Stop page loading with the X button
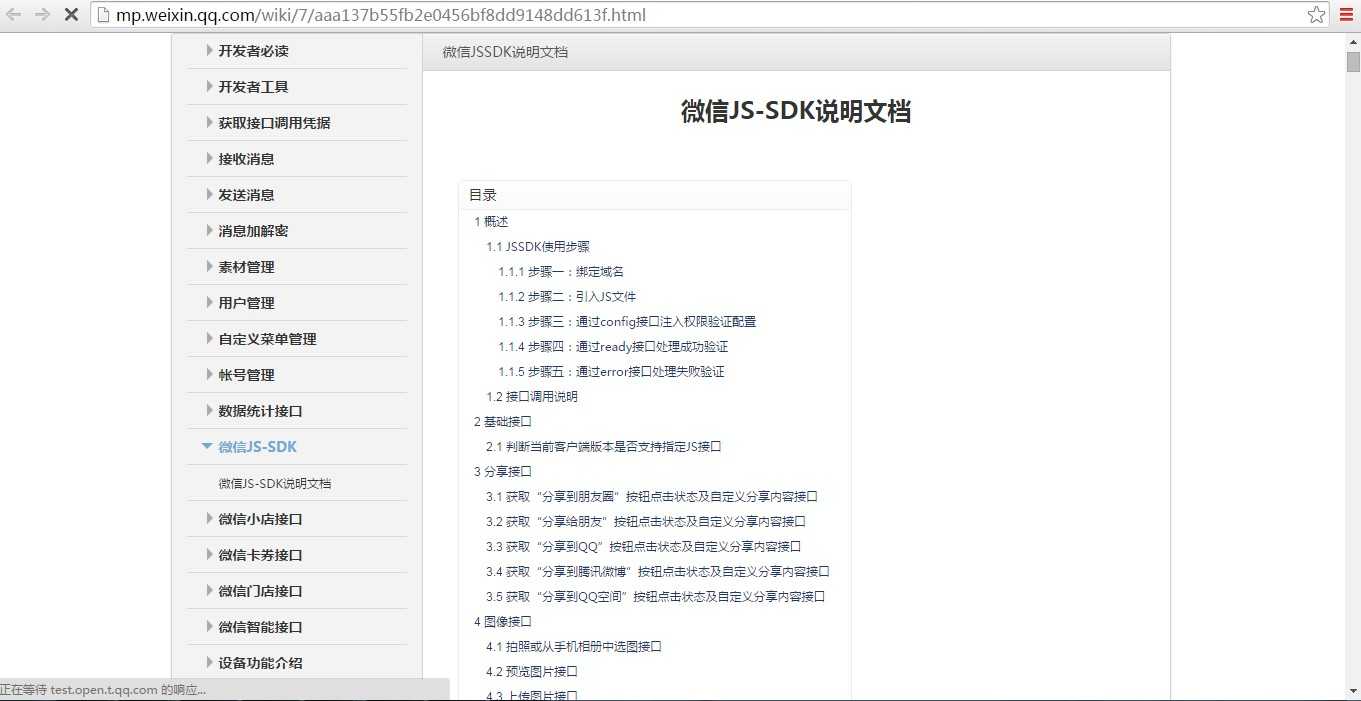Viewport: 1361px width, 701px height. click(71, 15)
